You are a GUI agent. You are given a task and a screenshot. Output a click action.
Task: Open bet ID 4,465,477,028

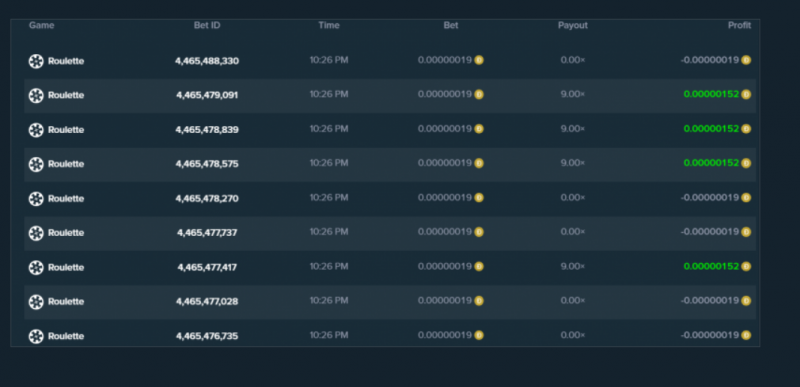tap(207, 302)
